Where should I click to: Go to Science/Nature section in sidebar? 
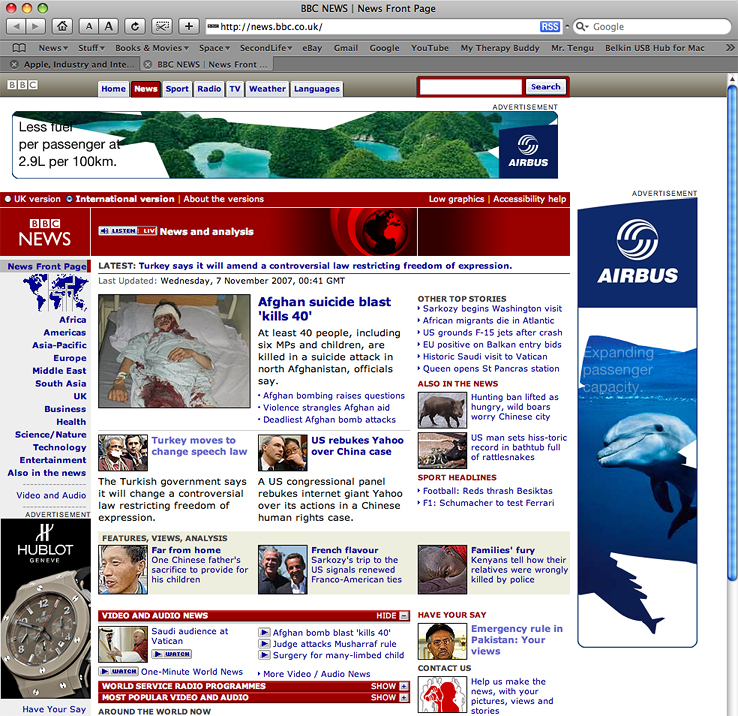[50, 434]
